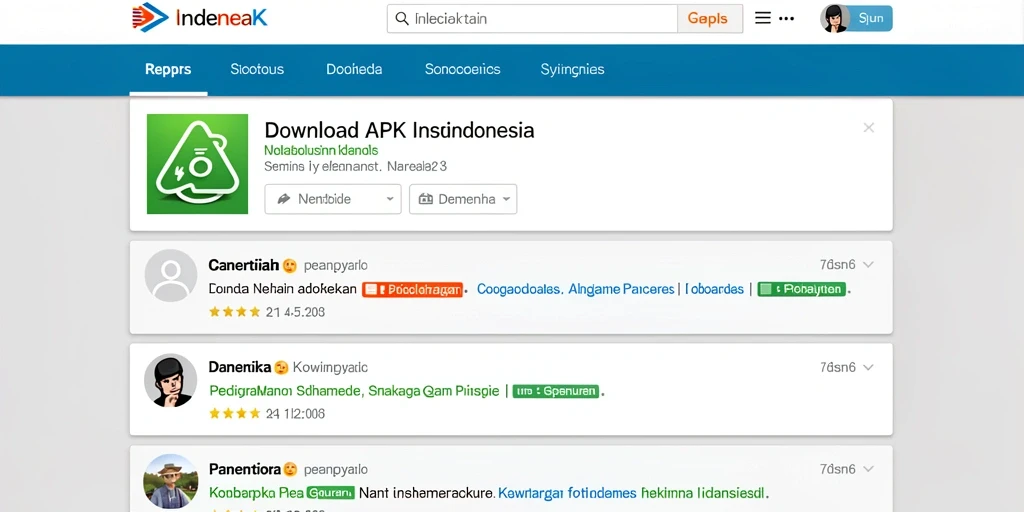Click Canertiiah's gray avatar
Screen dimensions: 1024x512
[x=170, y=276]
